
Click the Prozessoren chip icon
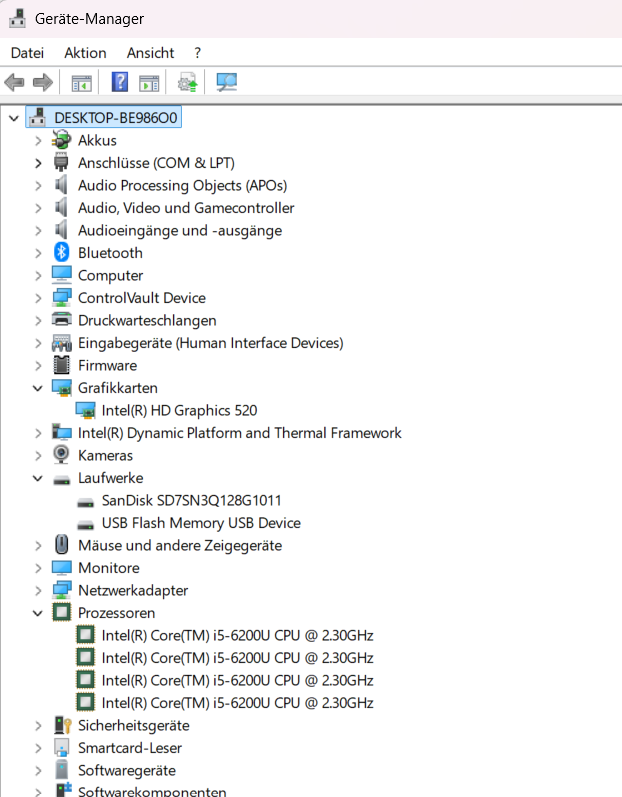click(x=61, y=612)
